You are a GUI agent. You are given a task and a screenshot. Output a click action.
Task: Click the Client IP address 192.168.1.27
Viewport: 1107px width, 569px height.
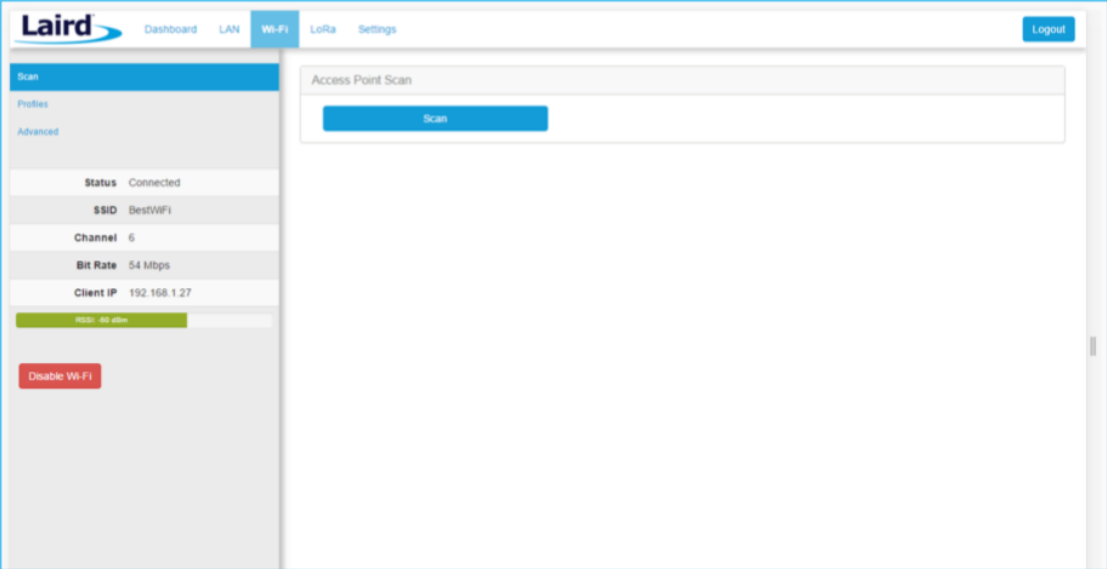click(x=160, y=293)
